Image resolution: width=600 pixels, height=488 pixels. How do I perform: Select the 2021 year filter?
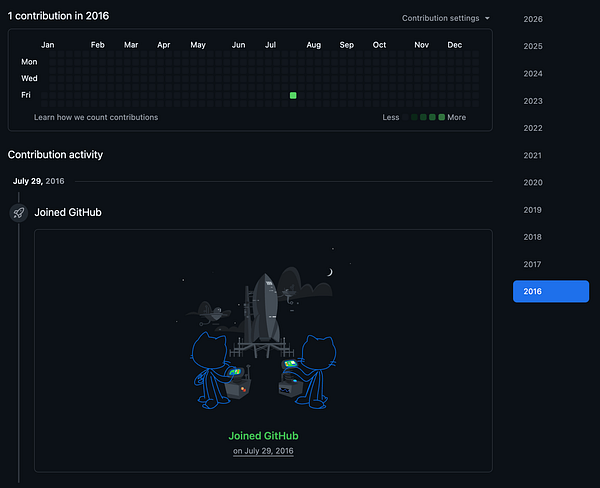pyautogui.click(x=533, y=155)
